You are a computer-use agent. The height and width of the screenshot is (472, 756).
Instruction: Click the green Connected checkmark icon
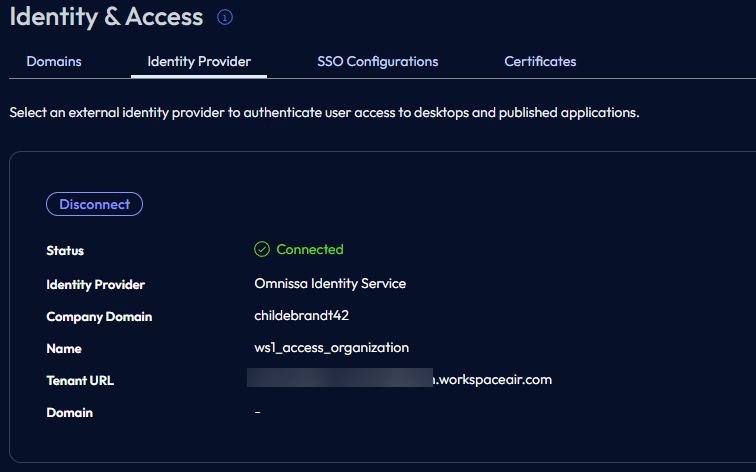click(262, 250)
